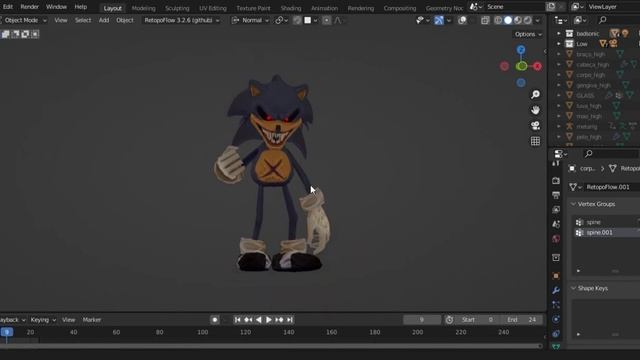
Task: Open the Render menu
Action: 29,7
